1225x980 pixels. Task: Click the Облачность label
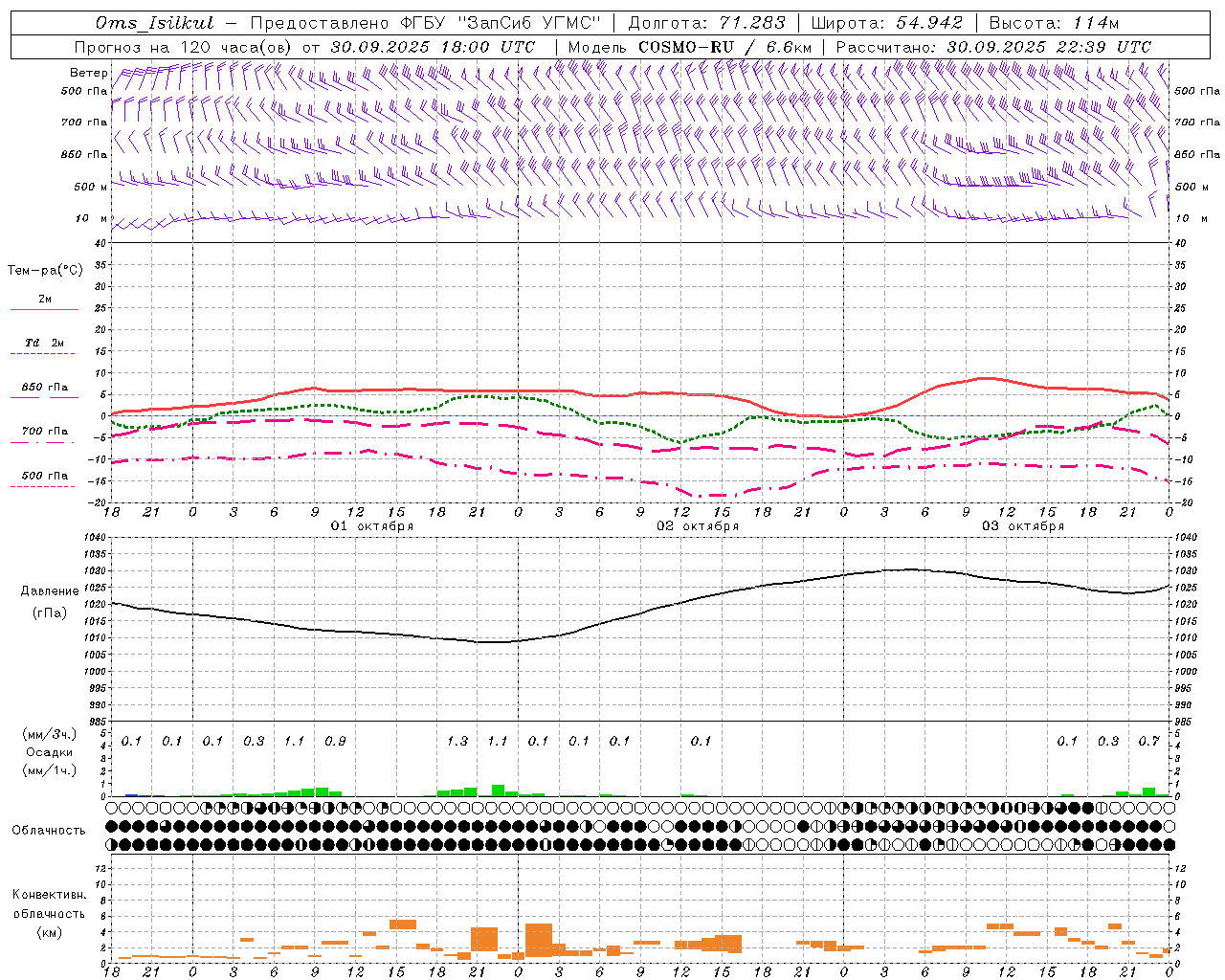49,830
